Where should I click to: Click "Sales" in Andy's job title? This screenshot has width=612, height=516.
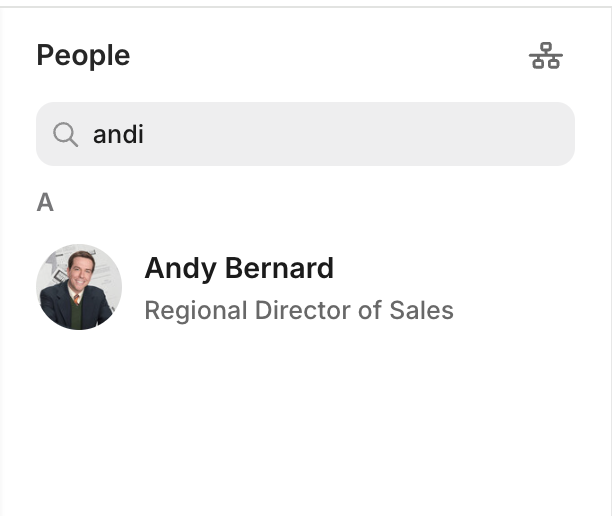pyautogui.click(x=424, y=311)
